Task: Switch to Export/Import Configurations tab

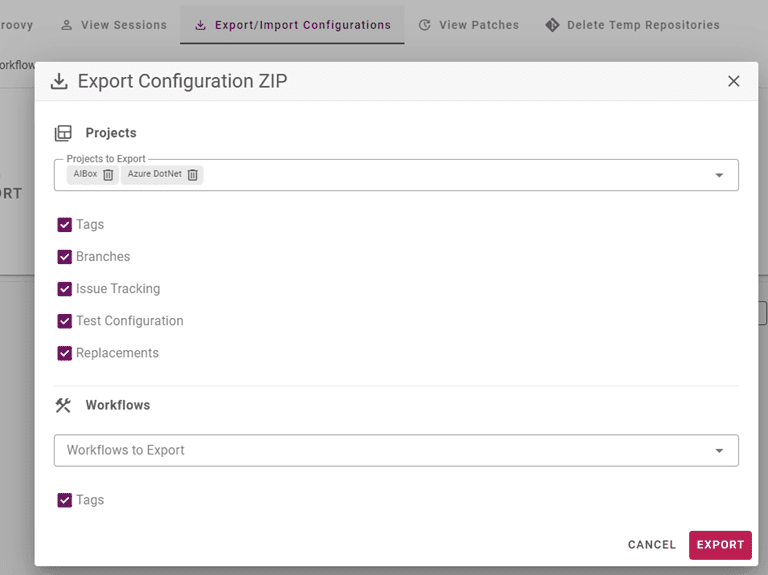Action: (x=292, y=25)
